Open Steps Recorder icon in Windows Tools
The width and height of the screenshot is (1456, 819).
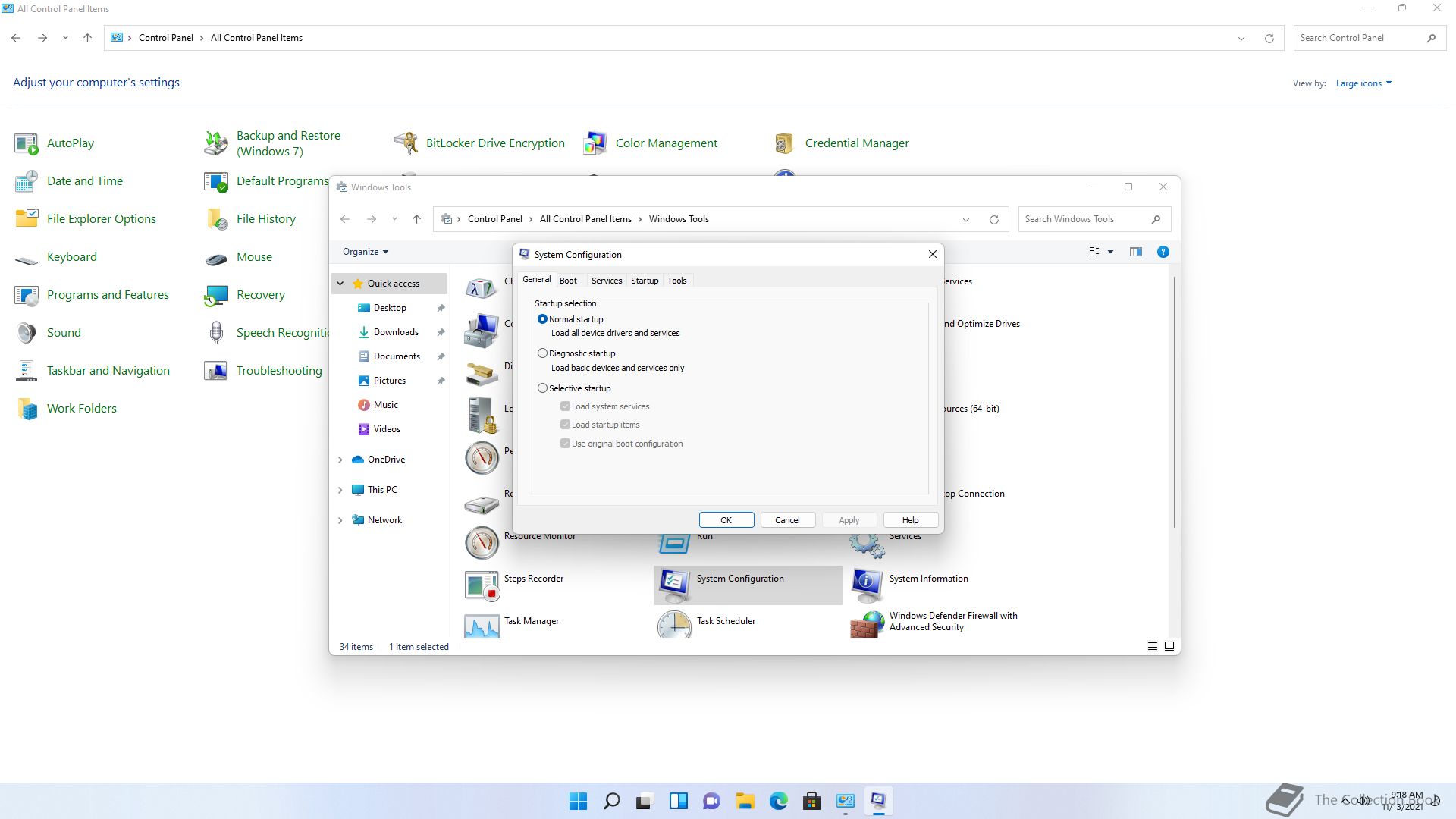(482, 585)
